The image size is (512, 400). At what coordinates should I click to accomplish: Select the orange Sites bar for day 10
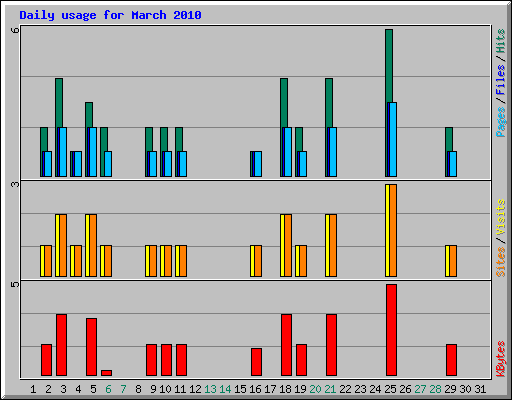(168, 261)
